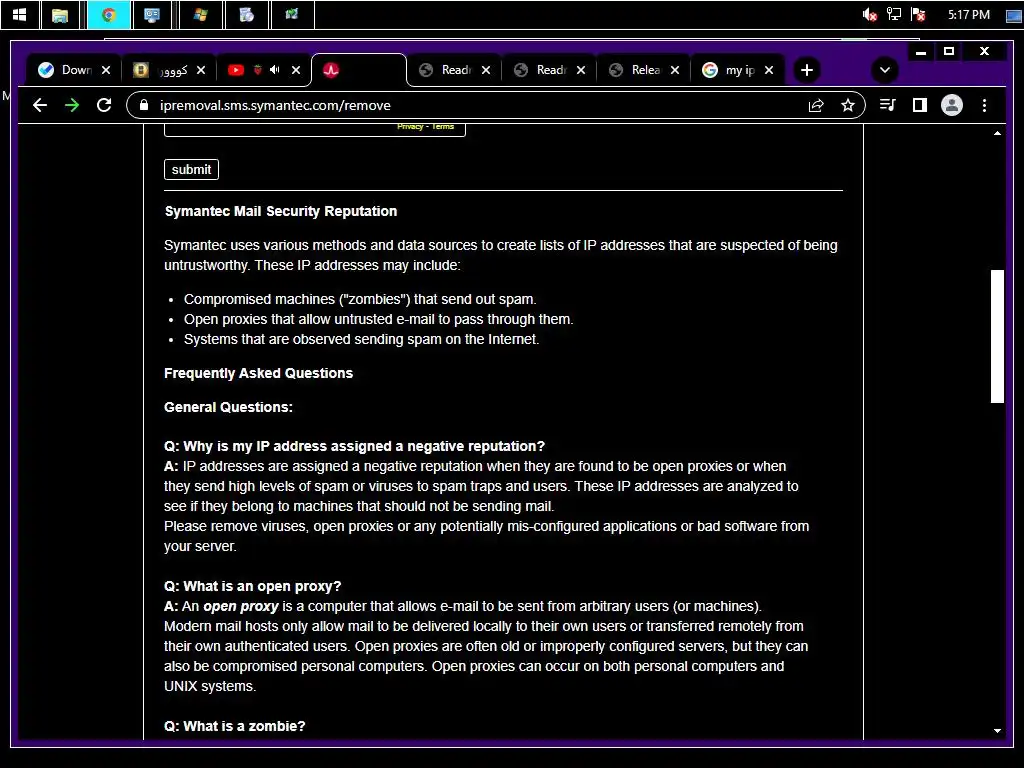
Task: Click the clock showing 5:17 PM
Action: click(x=968, y=14)
